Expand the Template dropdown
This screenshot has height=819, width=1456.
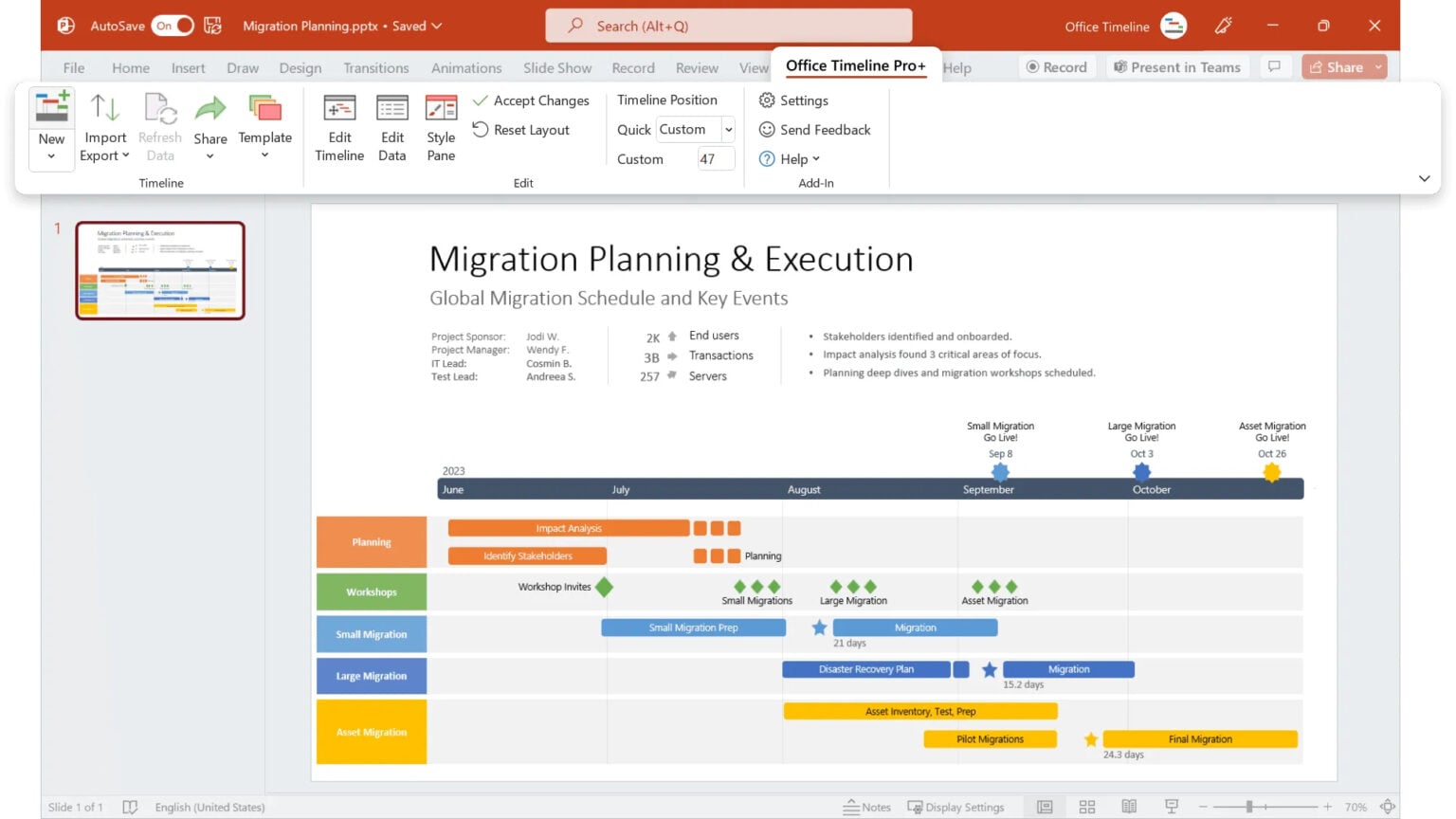tap(264, 155)
